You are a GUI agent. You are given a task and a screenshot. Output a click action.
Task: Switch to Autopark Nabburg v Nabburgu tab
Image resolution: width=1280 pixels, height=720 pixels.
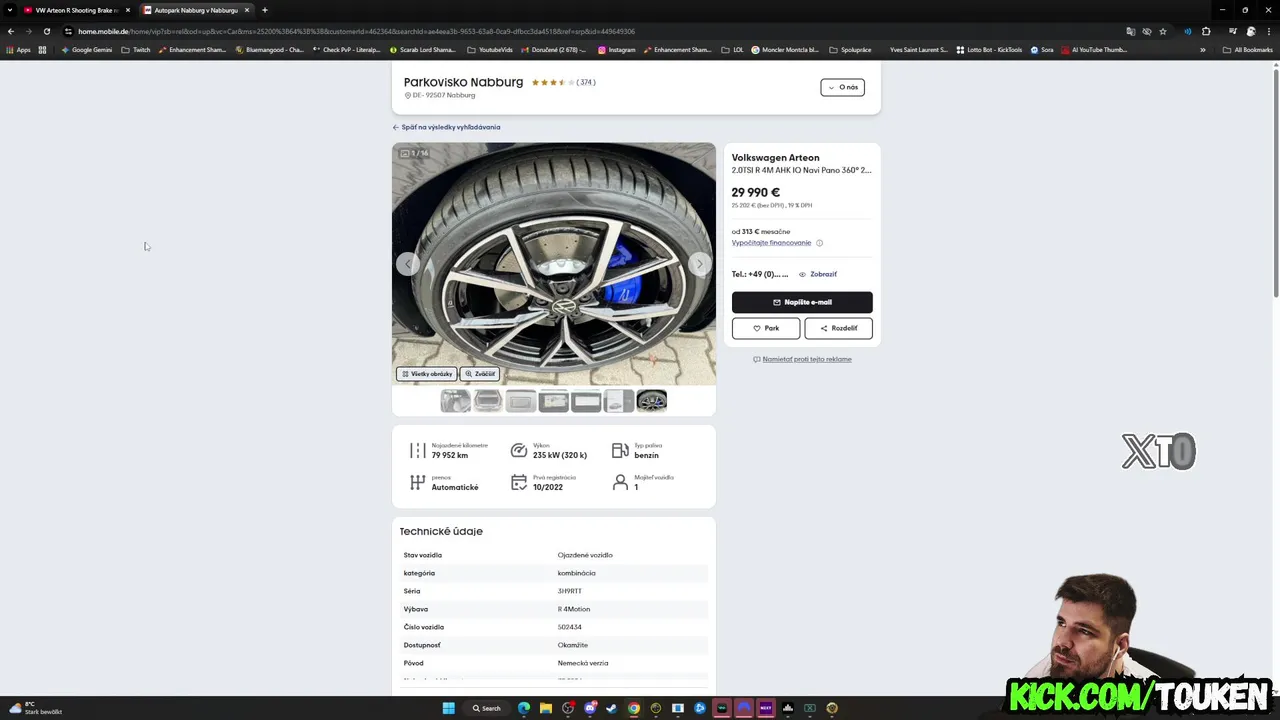[x=195, y=10]
